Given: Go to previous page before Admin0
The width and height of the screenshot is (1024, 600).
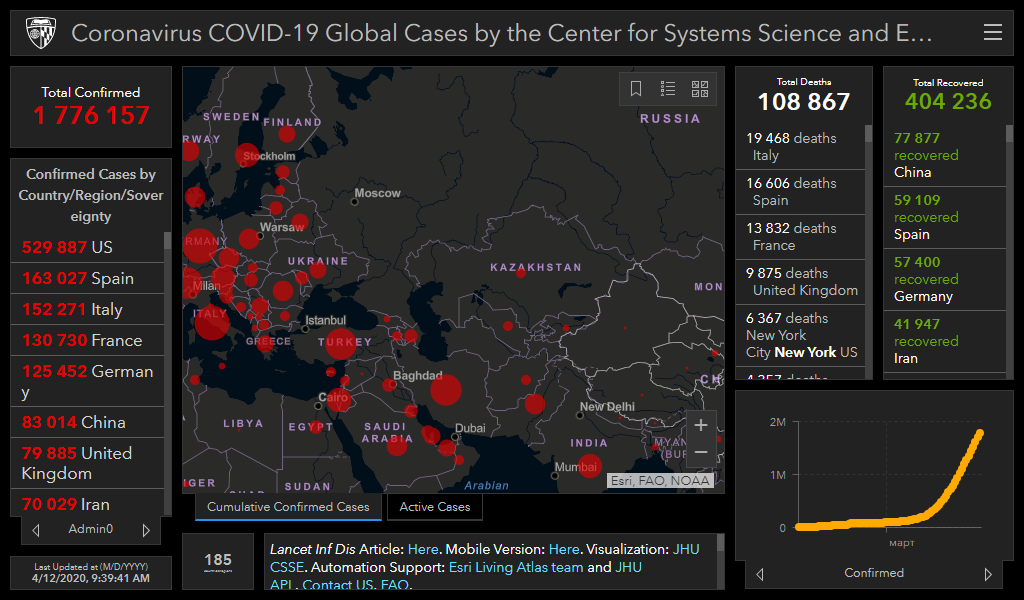Looking at the screenshot, I should 37,530.
